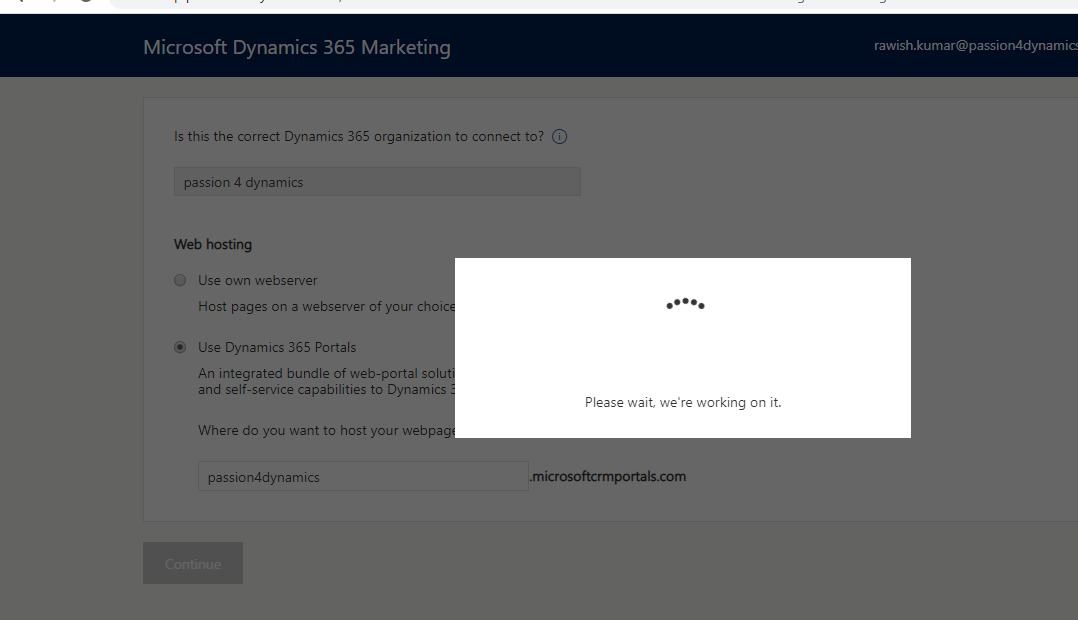Click the passion 4 dynamics organization field

coord(376,182)
